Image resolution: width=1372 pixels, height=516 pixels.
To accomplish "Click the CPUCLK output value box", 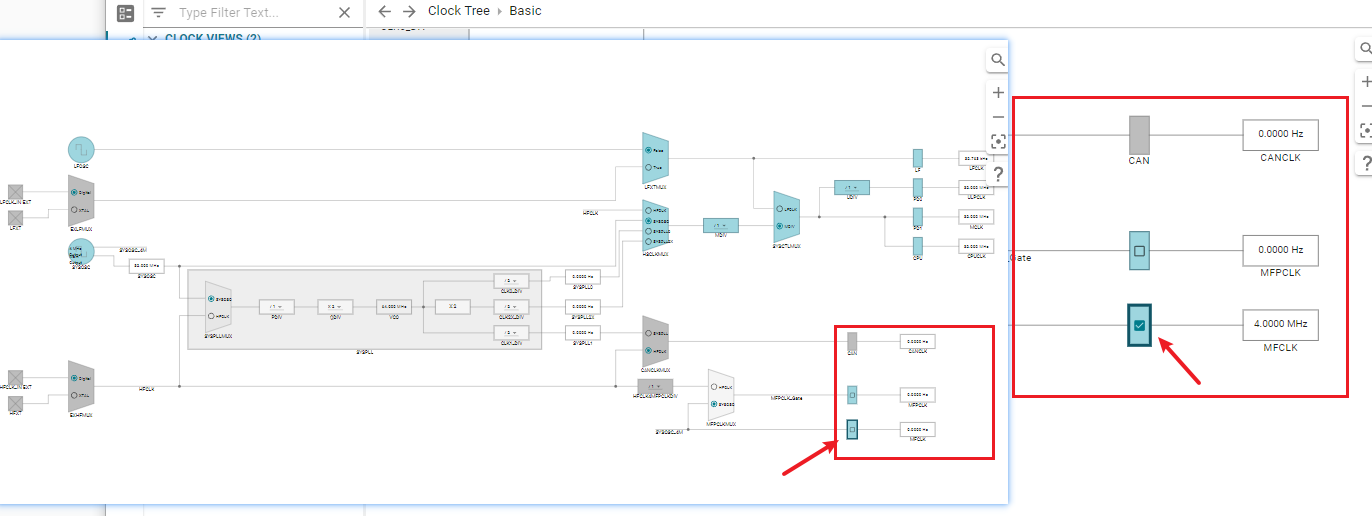I will pyautogui.click(x=977, y=247).
